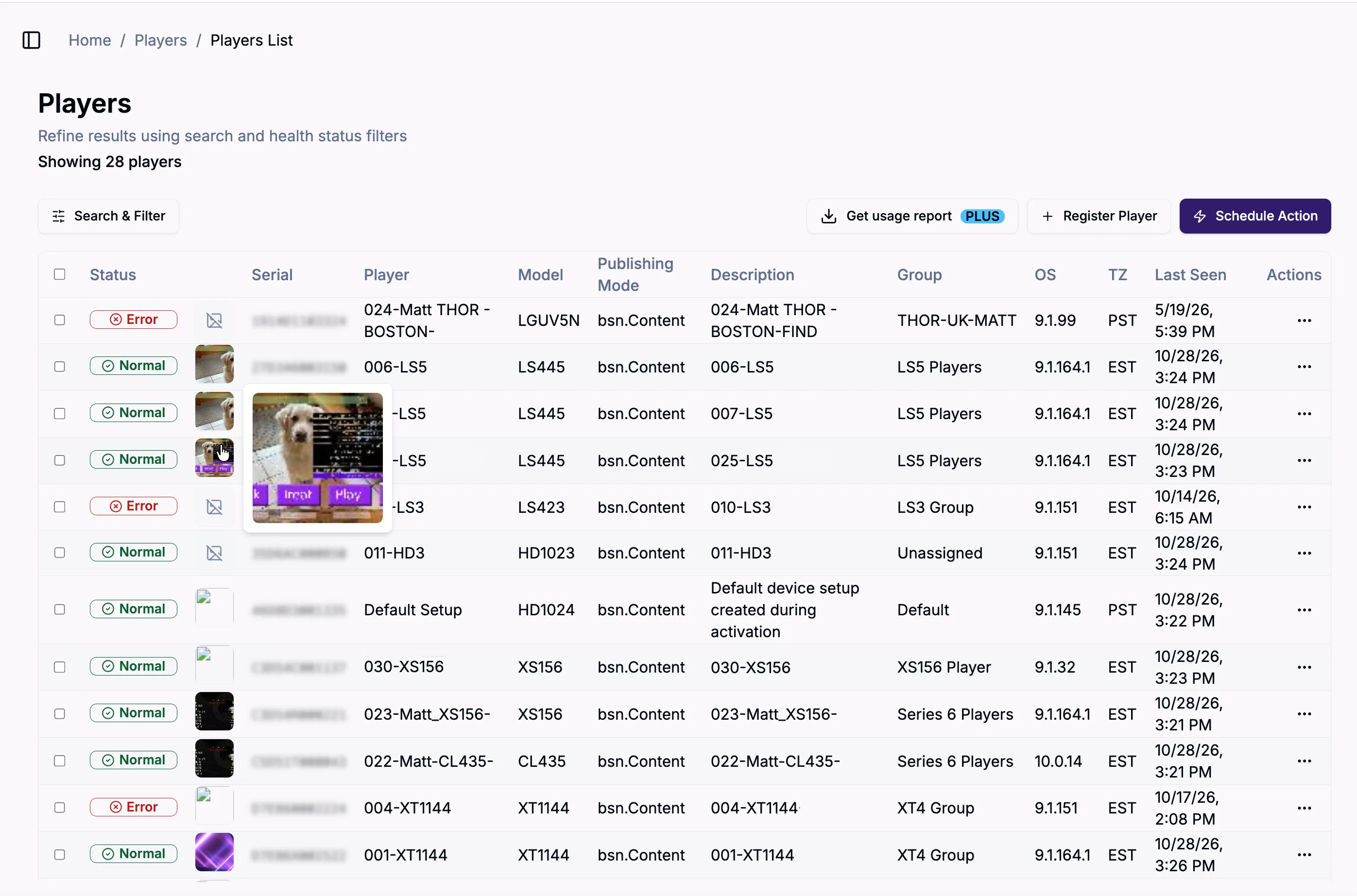Open dark thumbnail for 023-Matt_XS156-
The height and width of the screenshot is (896, 1357).
coord(214,711)
